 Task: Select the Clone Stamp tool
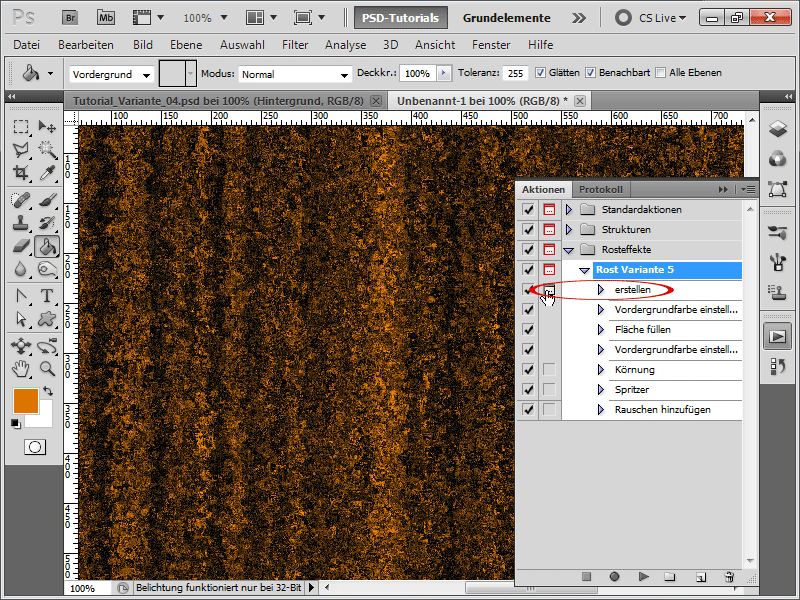(x=20, y=223)
